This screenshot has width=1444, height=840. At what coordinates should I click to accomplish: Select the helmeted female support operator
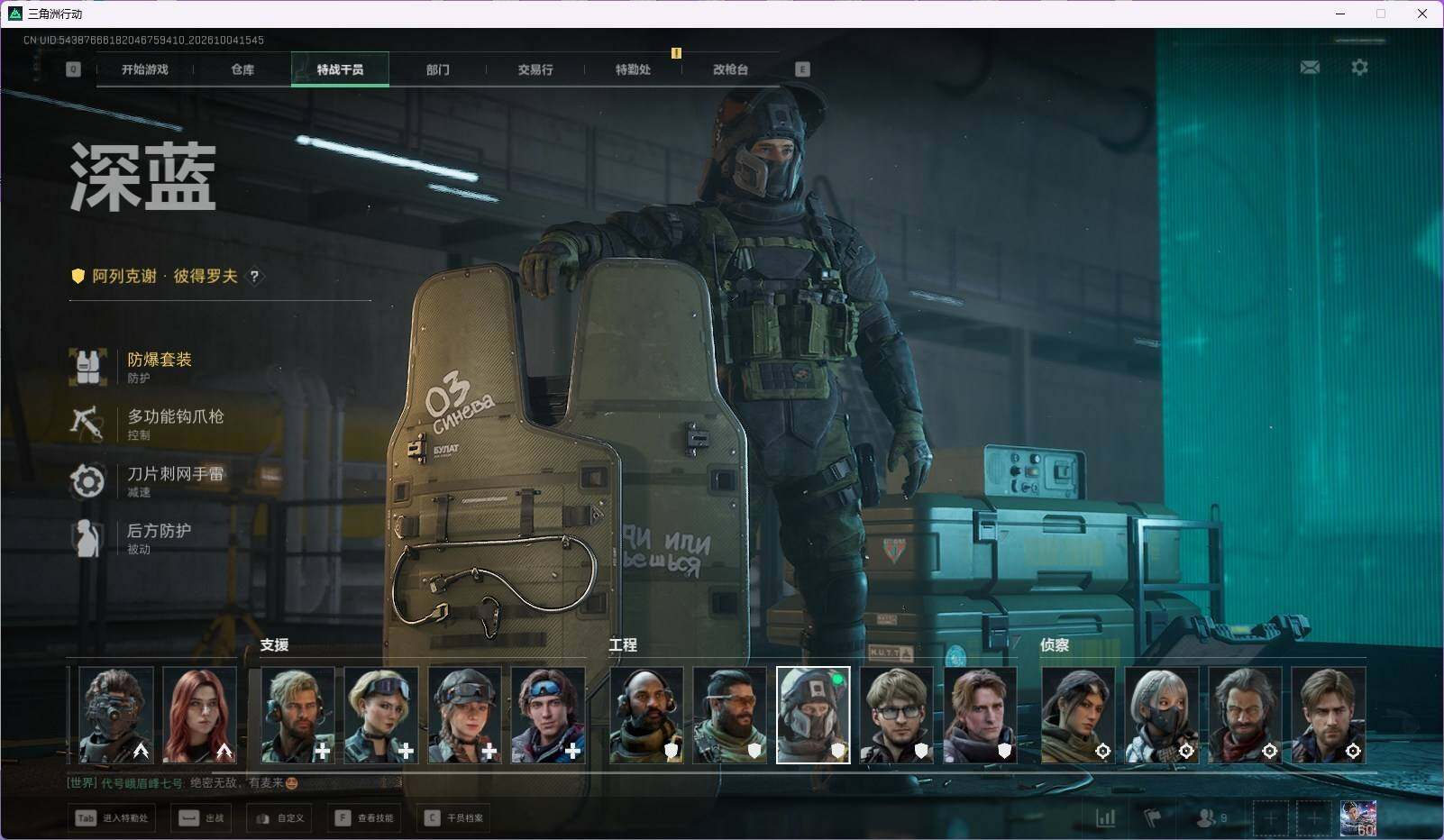point(465,716)
